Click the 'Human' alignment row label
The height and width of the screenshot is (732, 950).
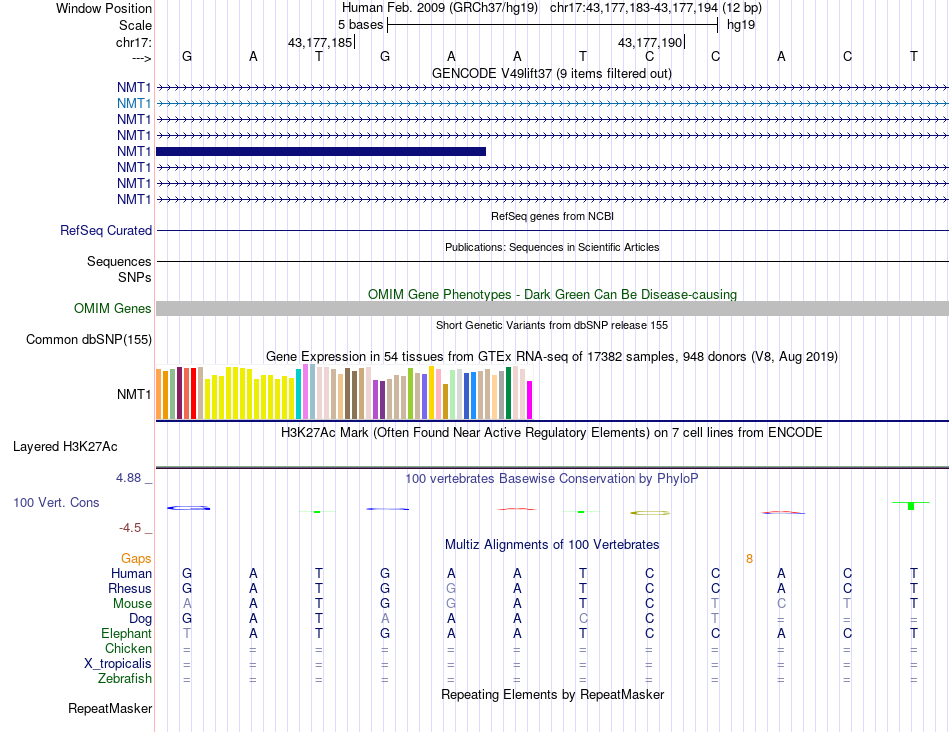pos(131,574)
